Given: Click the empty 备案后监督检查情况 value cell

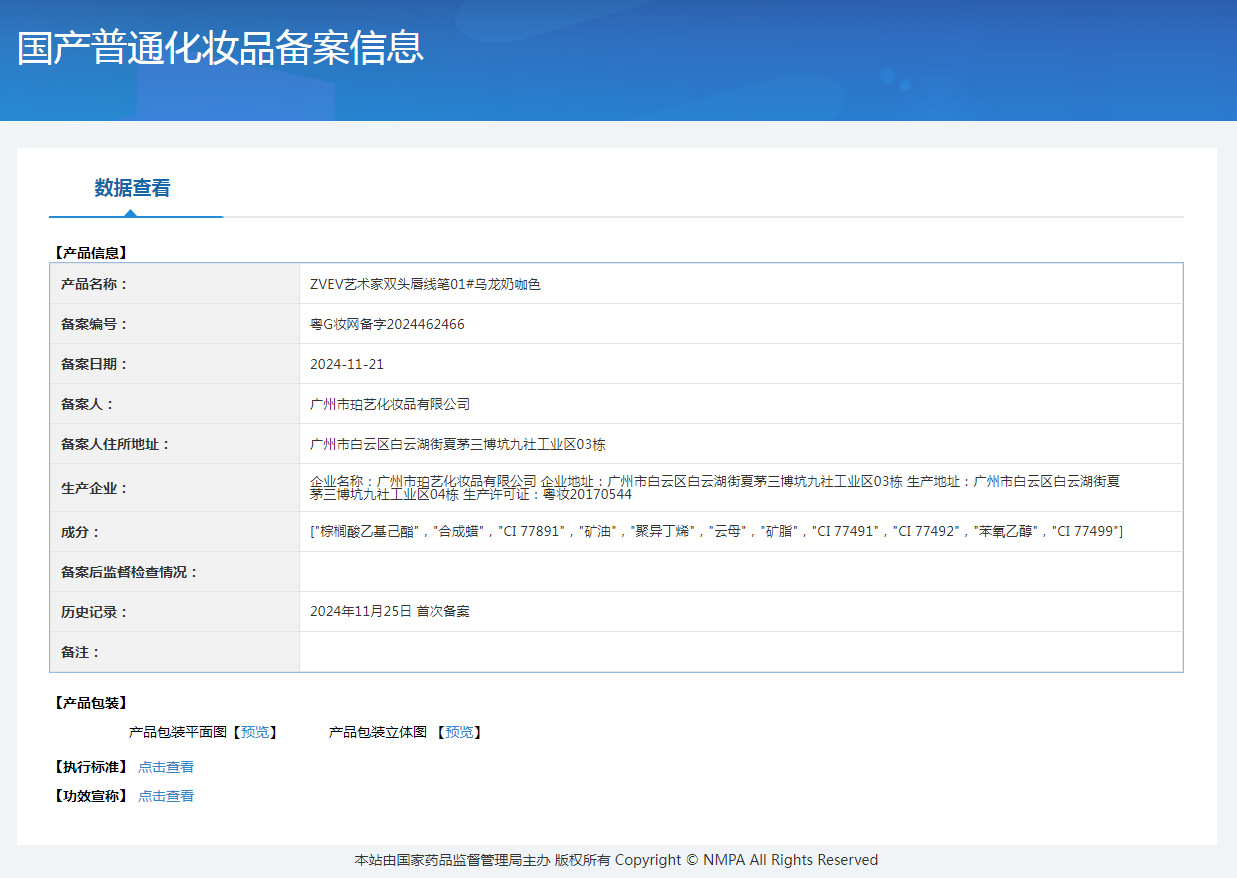Looking at the screenshot, I should 740,572.
